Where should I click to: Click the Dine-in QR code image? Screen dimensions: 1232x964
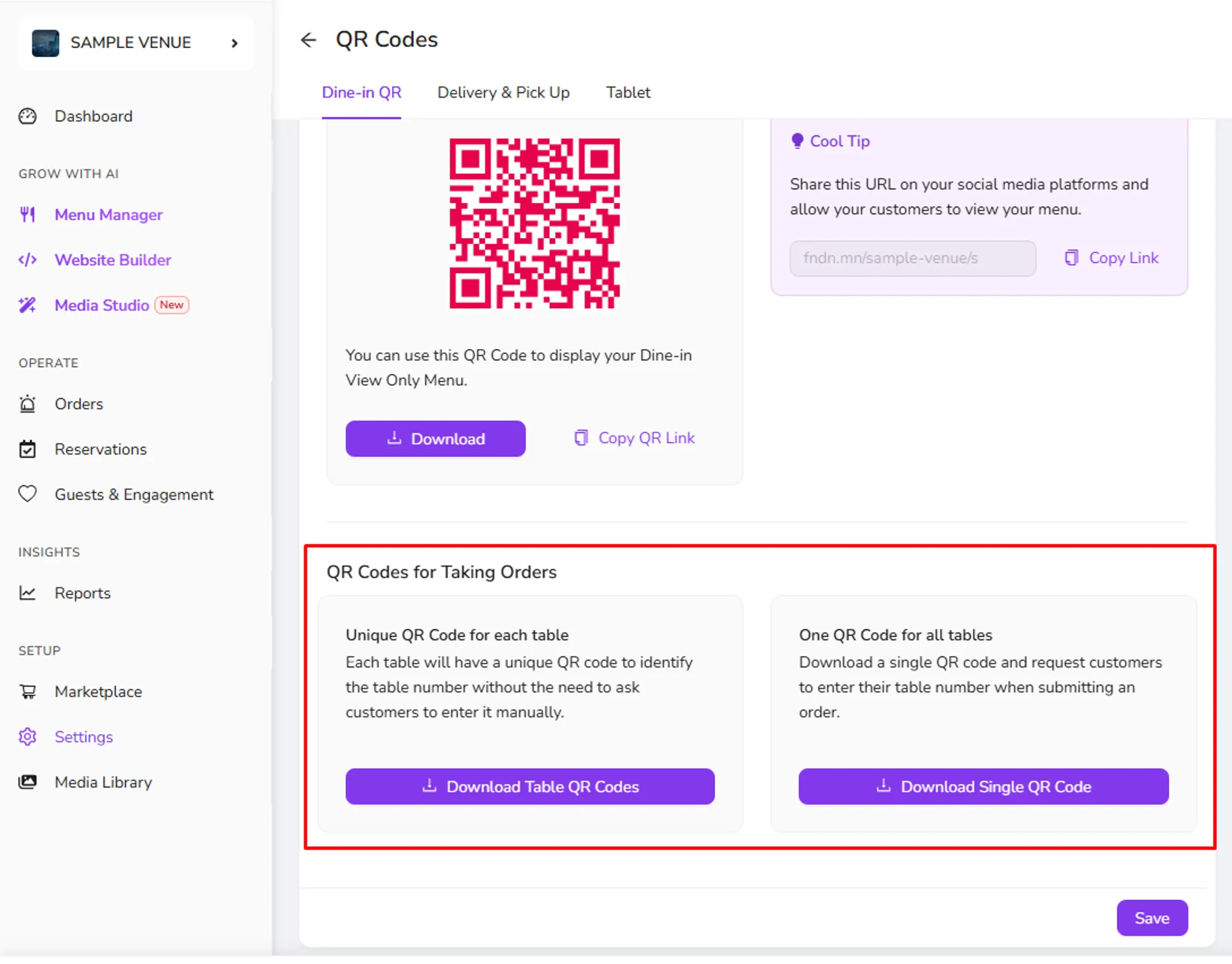(535, 223)
